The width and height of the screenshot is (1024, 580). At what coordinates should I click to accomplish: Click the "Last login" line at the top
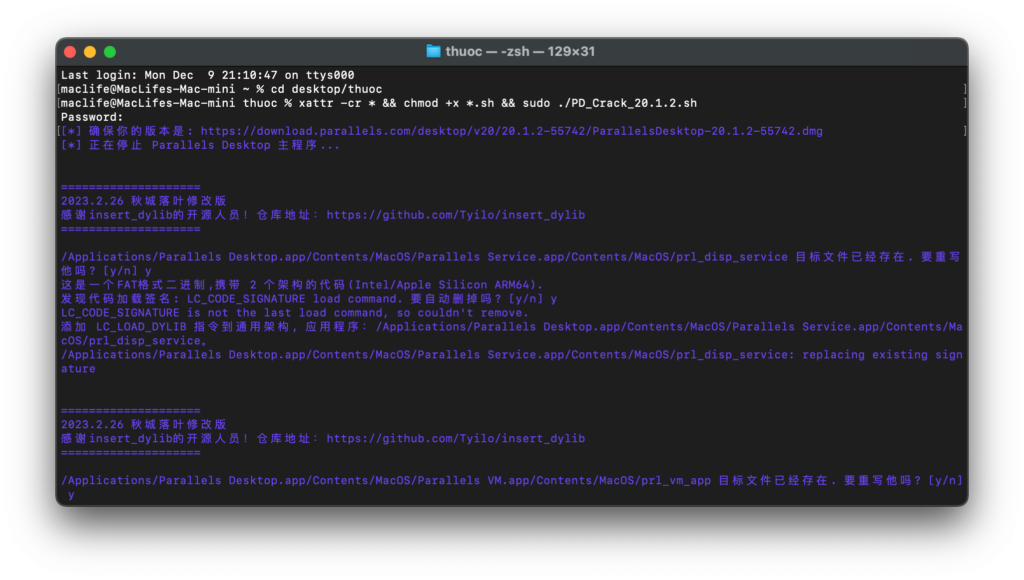coord(207,75)
